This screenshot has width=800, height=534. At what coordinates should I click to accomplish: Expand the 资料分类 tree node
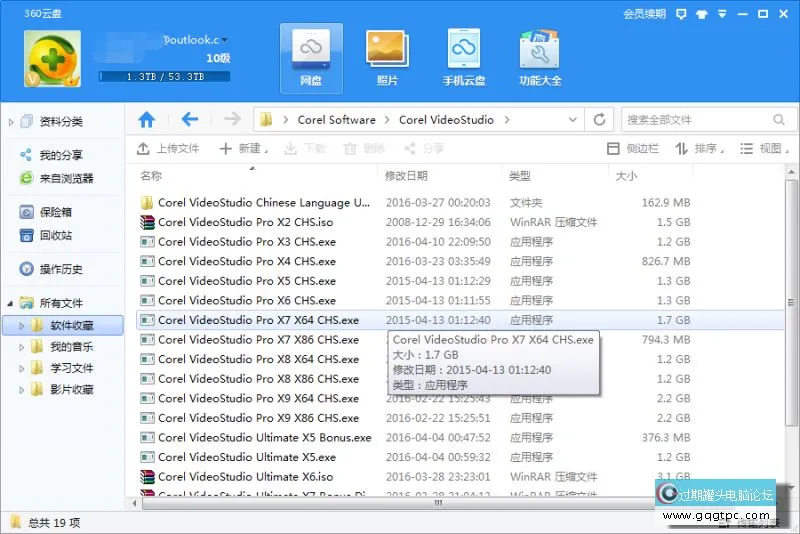point(11,122)
